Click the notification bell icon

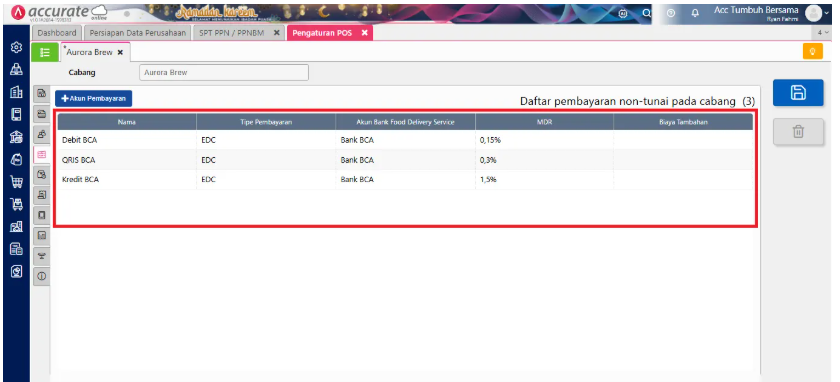695,13
